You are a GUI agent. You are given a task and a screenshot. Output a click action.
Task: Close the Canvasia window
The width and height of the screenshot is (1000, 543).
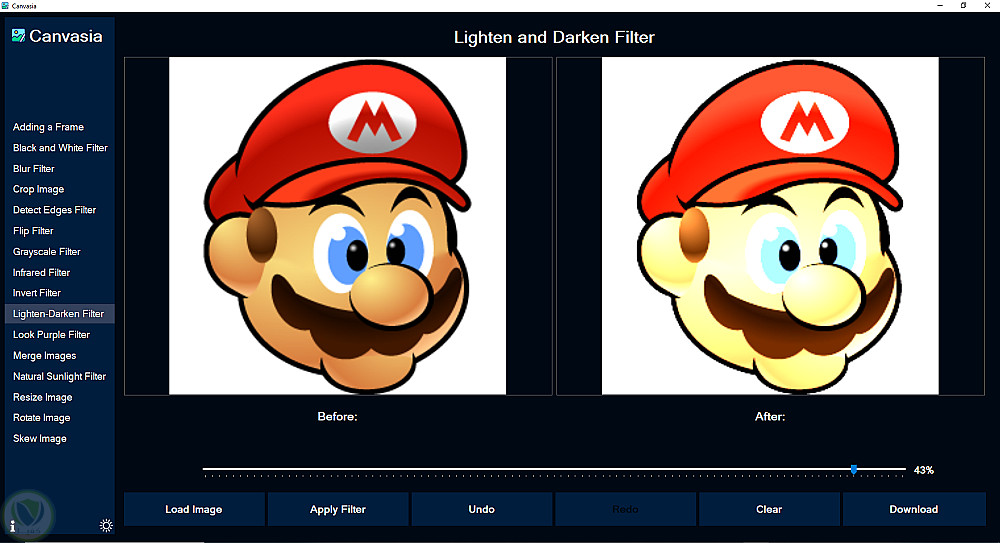point(987,5)
